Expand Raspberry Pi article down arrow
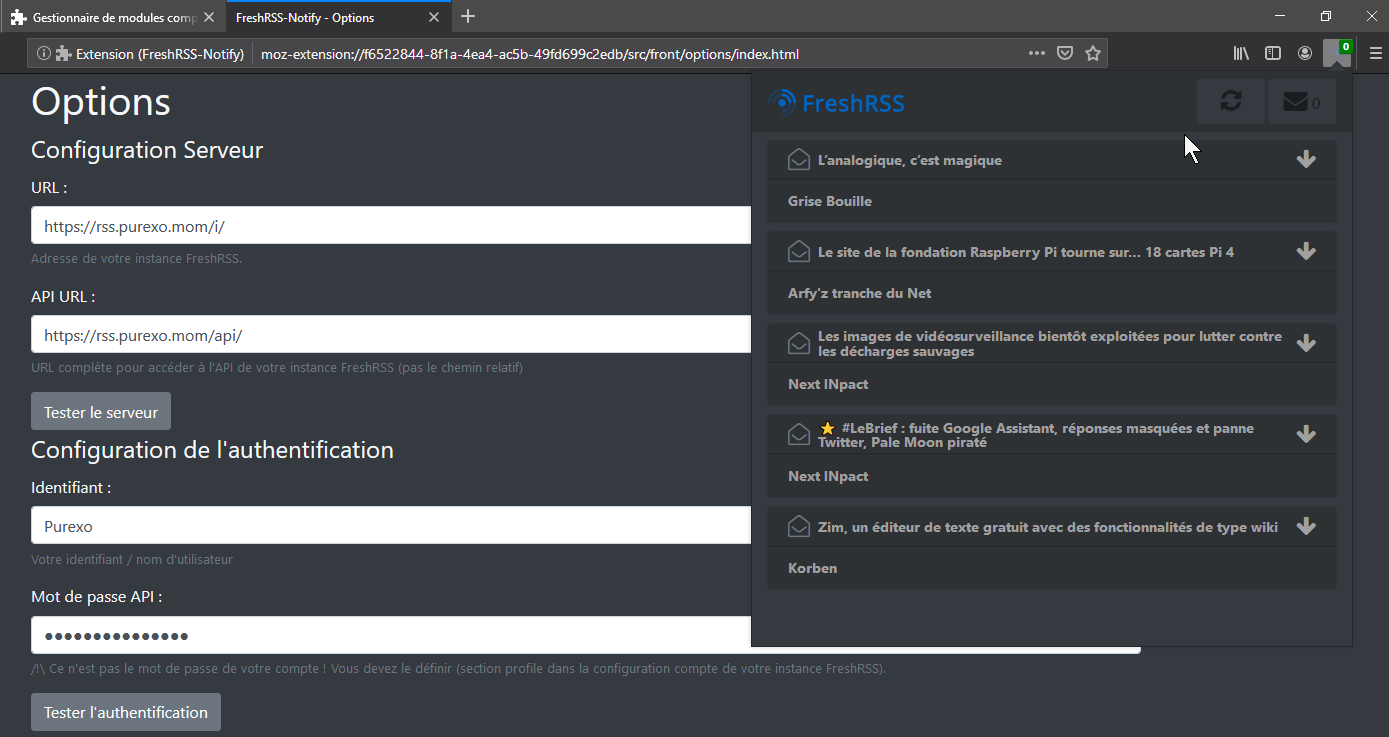The height and width of the screenshot is (737, 1389). [1306, 251]
